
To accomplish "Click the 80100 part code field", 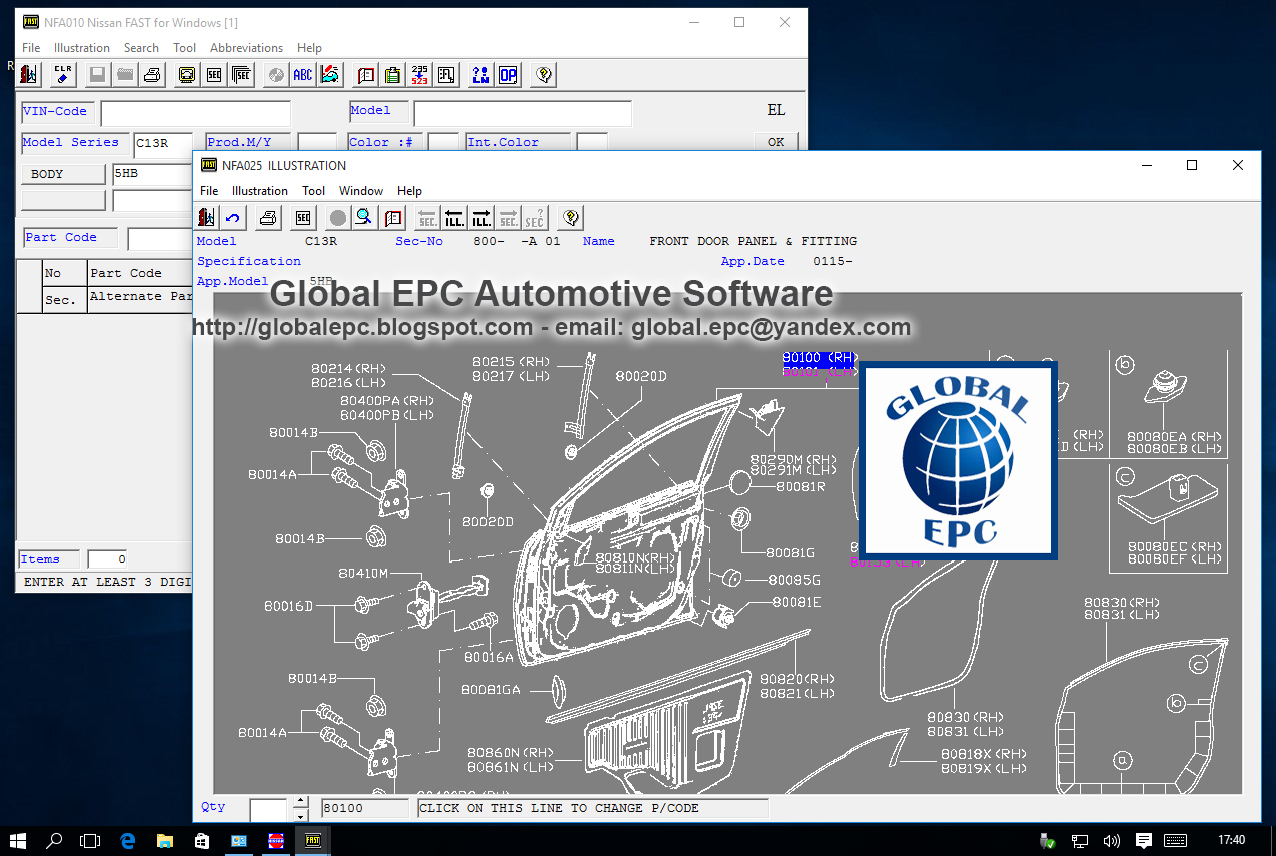I will click(365, 808).
